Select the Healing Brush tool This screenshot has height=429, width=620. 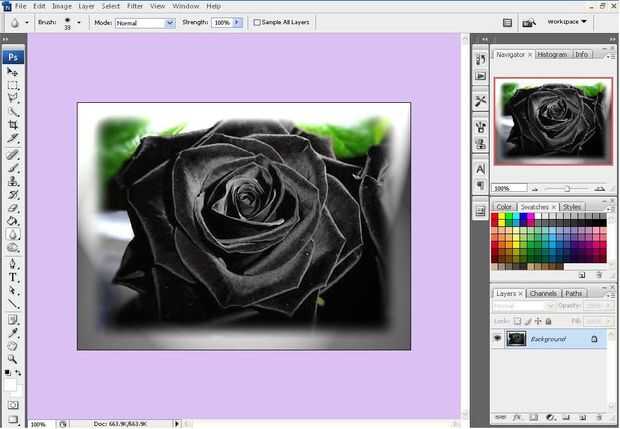click(12, 155)
